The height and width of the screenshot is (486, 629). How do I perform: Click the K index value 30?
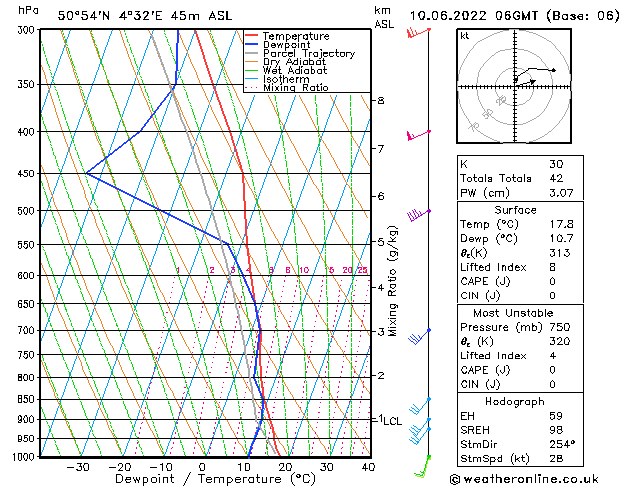click(556, 164)
